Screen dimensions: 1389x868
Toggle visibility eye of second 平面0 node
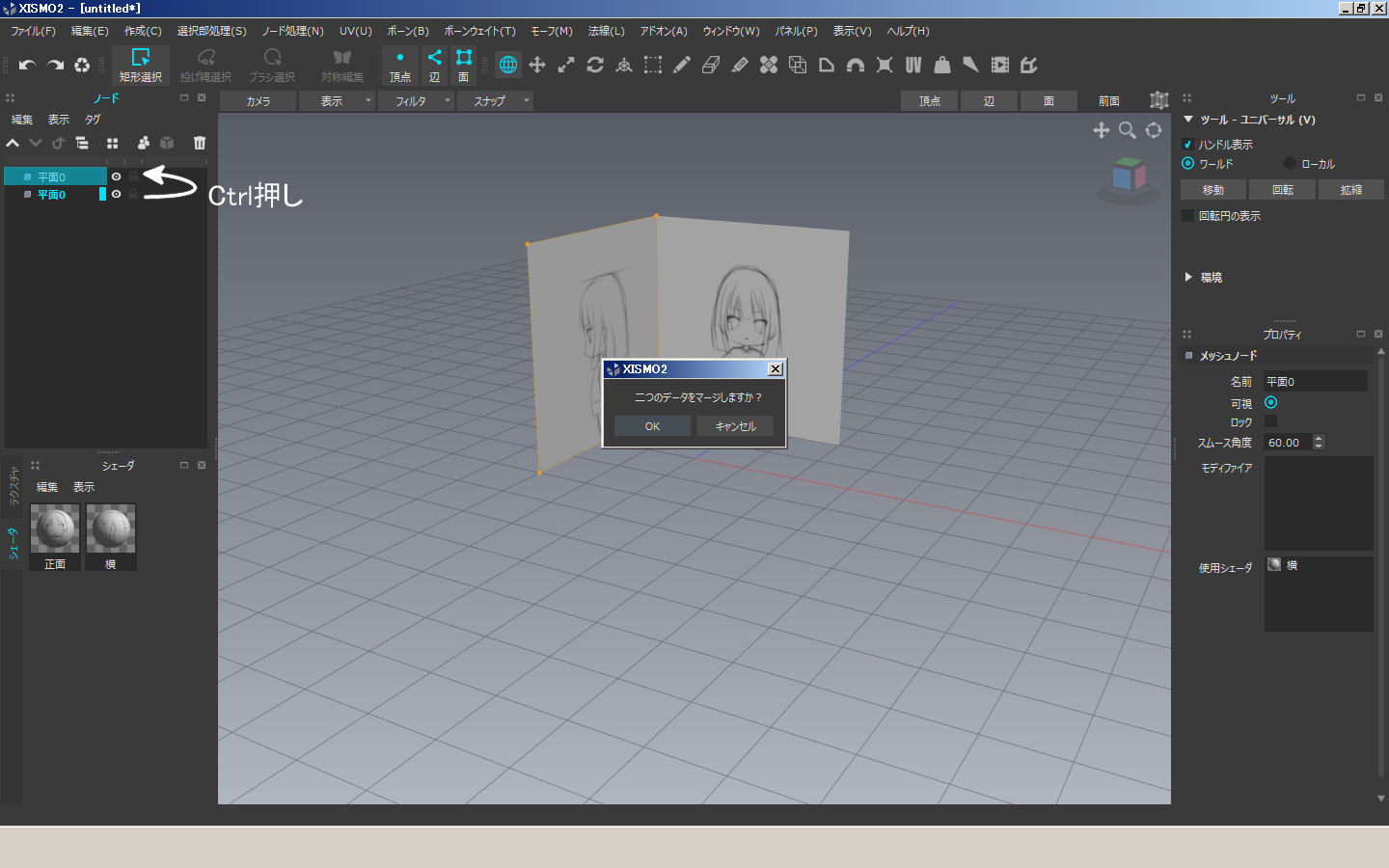coord(117,194)
